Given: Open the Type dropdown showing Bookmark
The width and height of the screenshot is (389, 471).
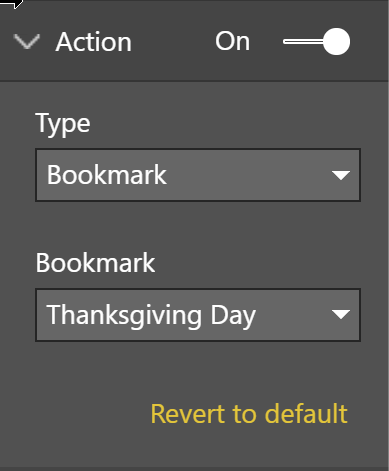Looking at the screenshot, I should pos(198,175).
